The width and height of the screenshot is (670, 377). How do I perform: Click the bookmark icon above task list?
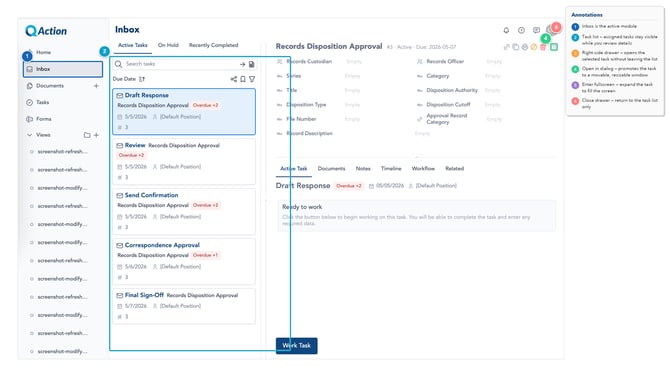(243, 79)
